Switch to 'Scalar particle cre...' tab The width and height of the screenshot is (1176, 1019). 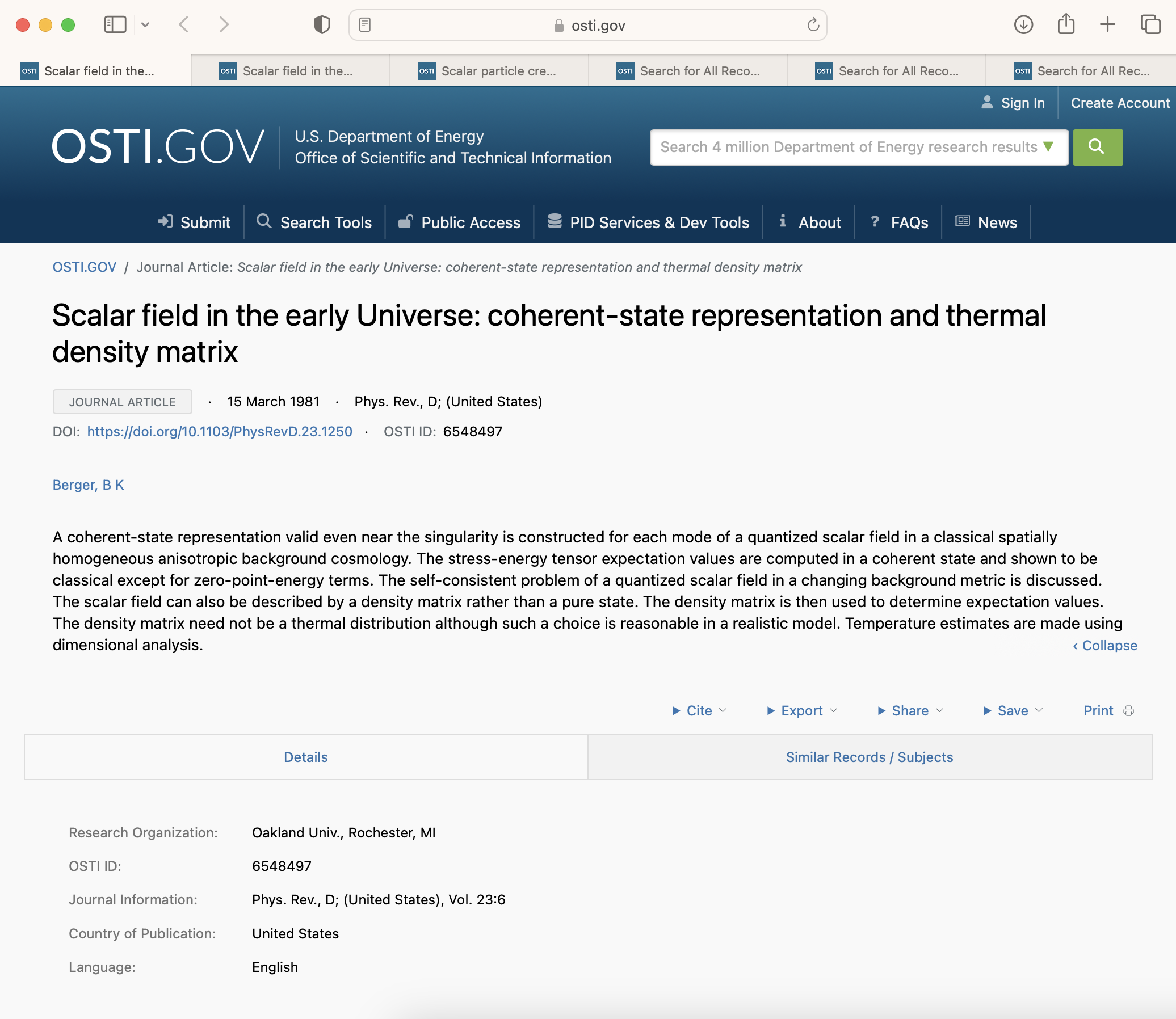489,71
